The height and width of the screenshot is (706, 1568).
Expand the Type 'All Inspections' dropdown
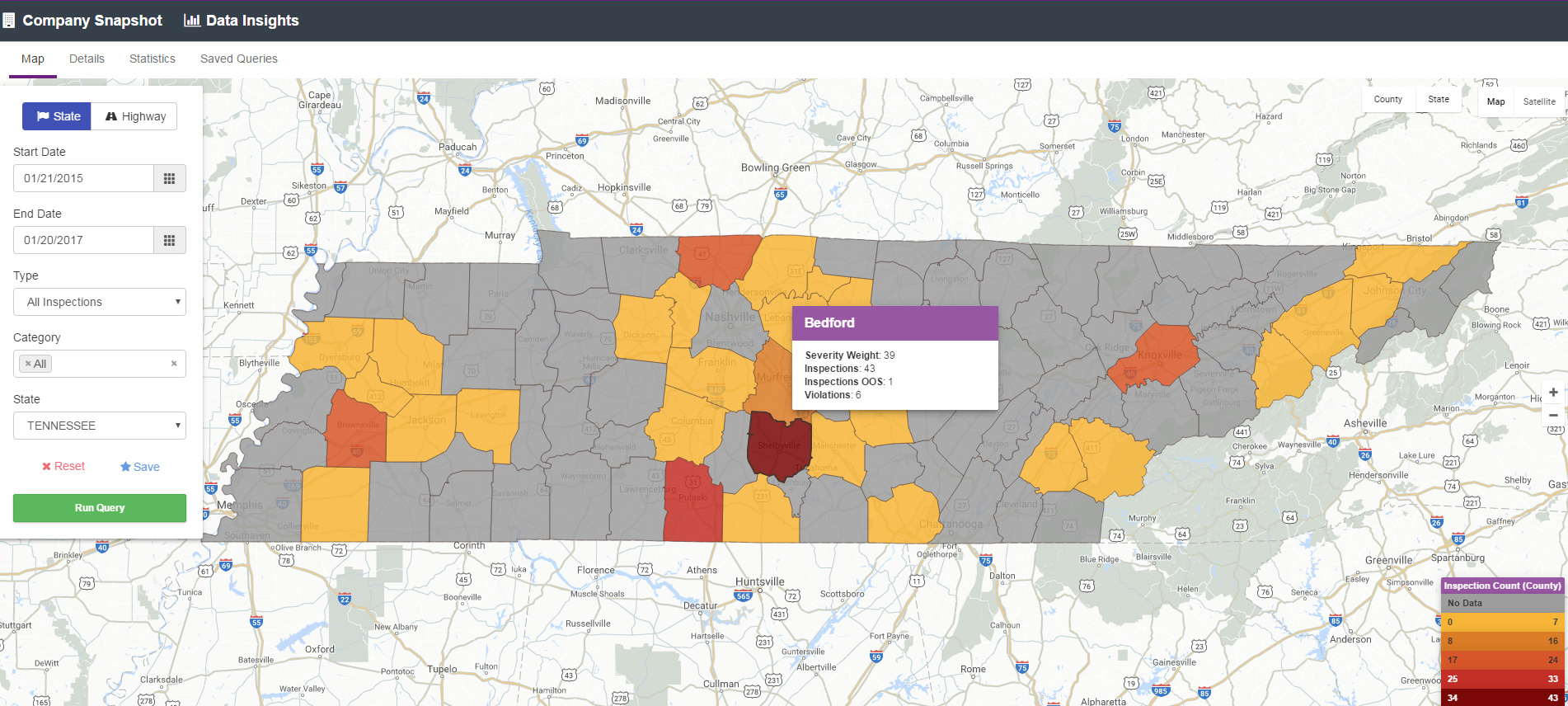pos(100,302)
